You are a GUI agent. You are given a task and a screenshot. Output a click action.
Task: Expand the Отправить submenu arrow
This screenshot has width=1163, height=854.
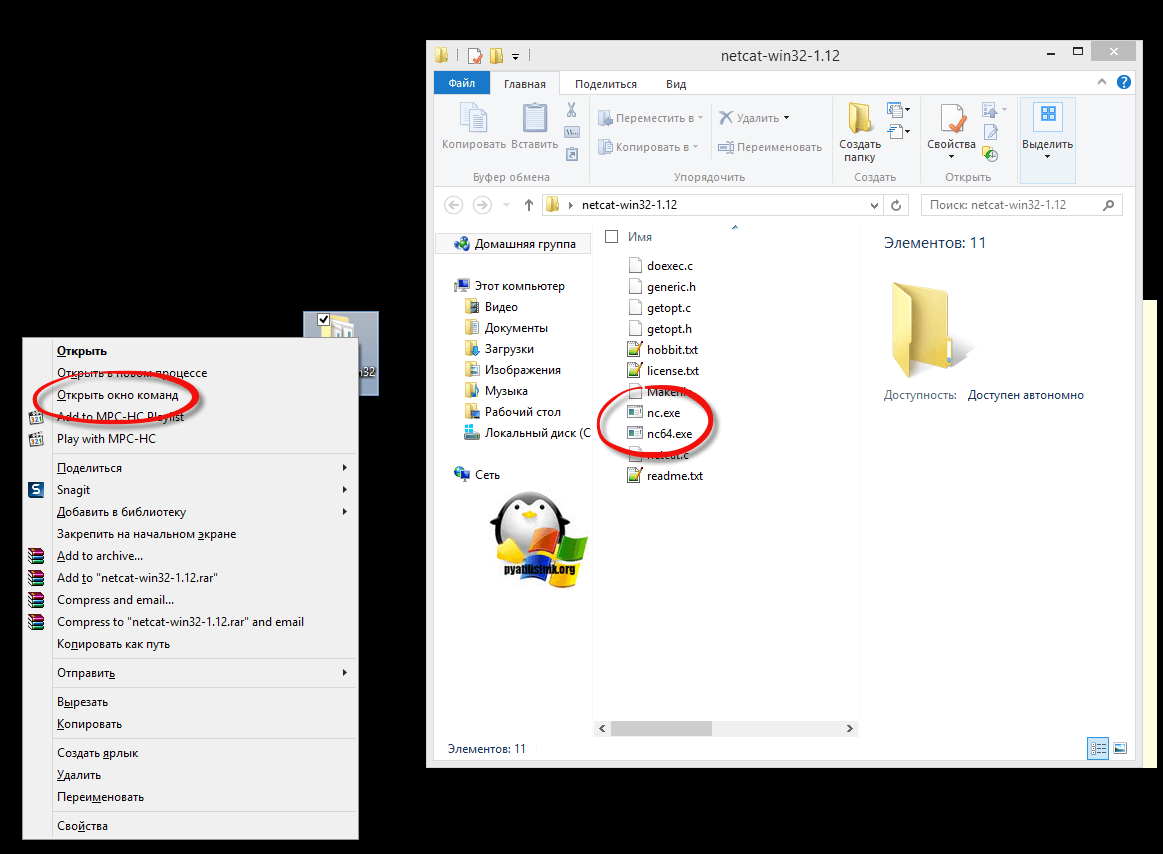[x=344, y=673]
